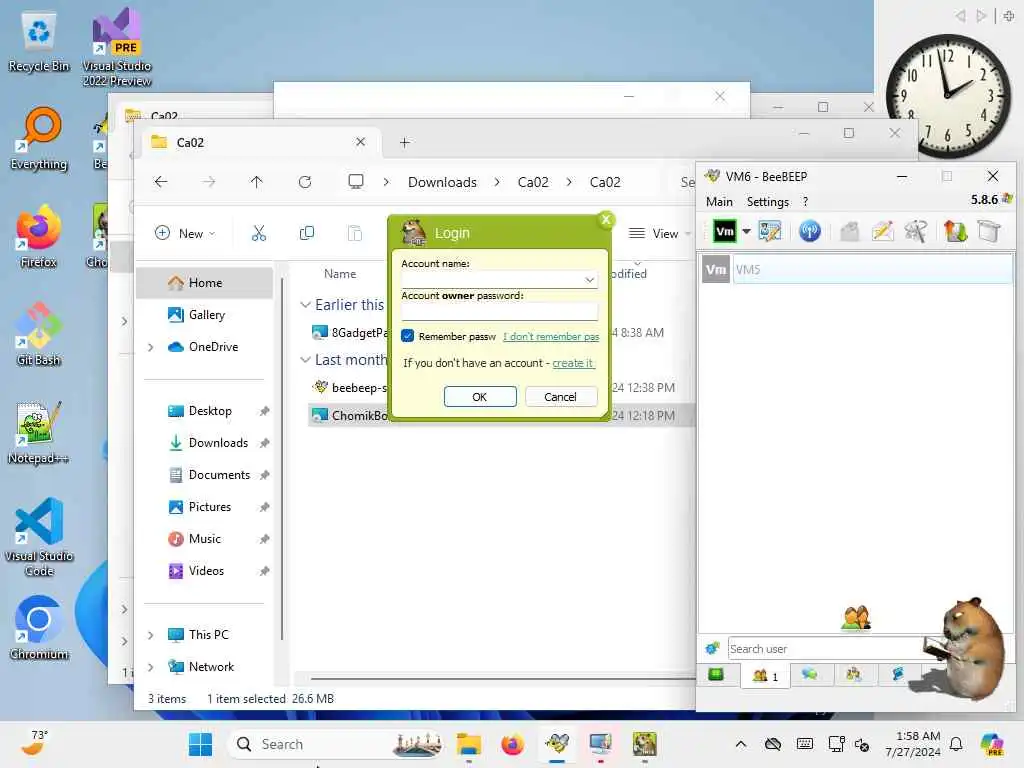
Task: Open the Main menu in BeeBEEP
Action: click(719, 202)
